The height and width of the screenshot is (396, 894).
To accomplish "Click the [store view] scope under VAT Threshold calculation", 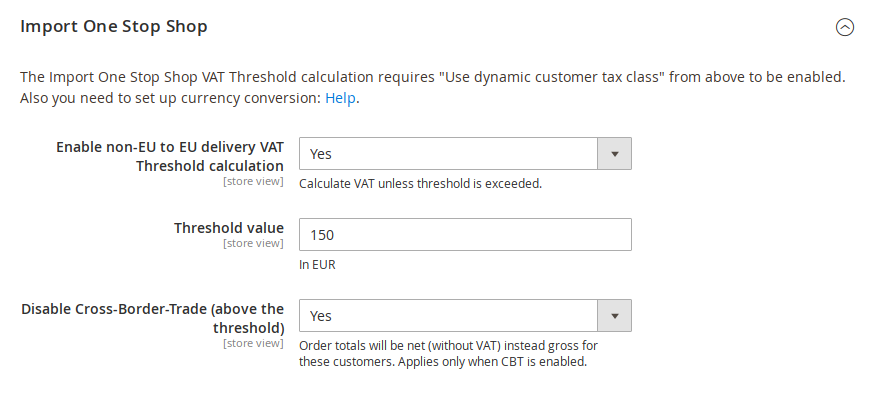I will (253, 181).
